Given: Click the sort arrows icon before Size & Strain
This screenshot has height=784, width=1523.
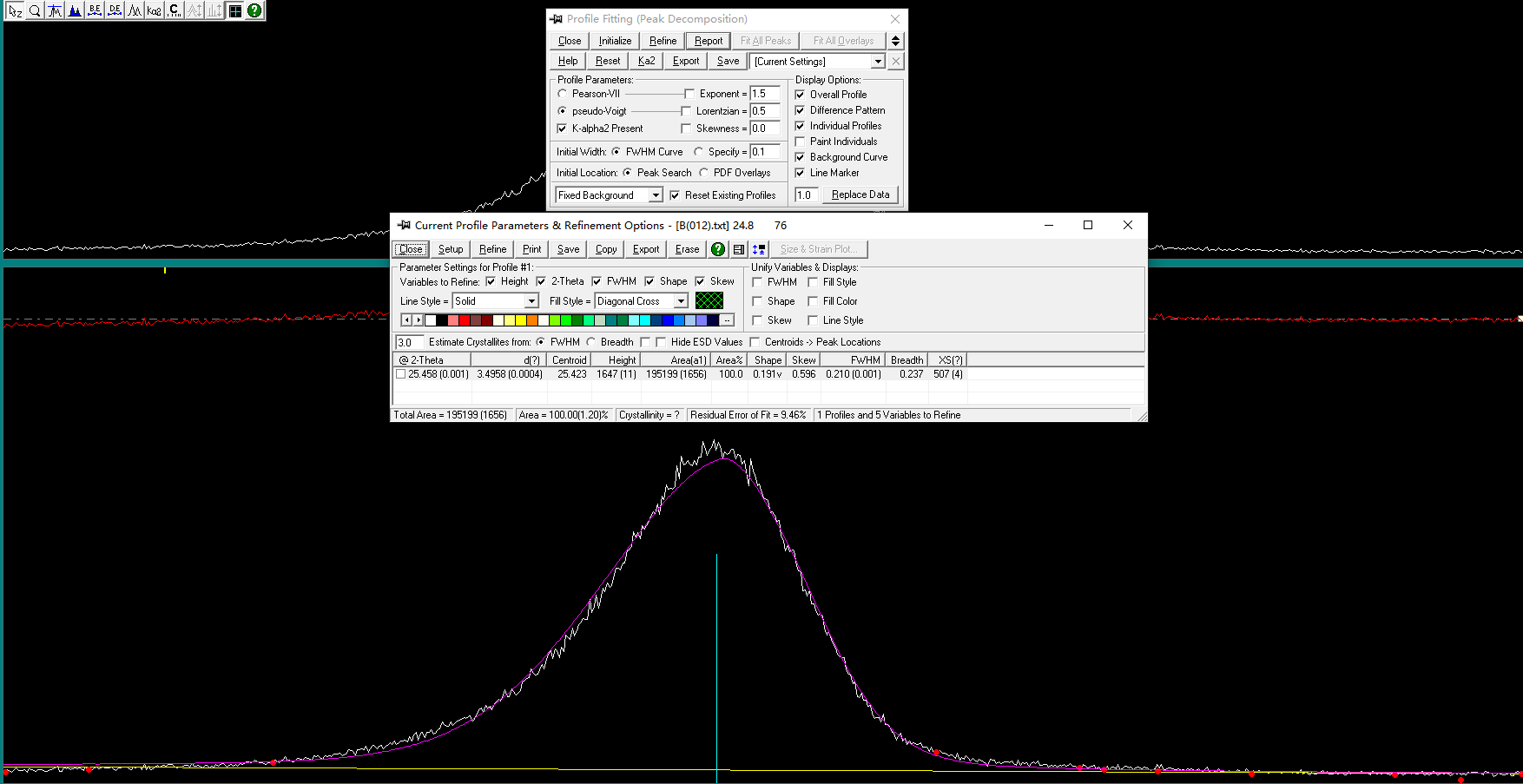Looking at the screenshot, I should (x=759, y=249).
